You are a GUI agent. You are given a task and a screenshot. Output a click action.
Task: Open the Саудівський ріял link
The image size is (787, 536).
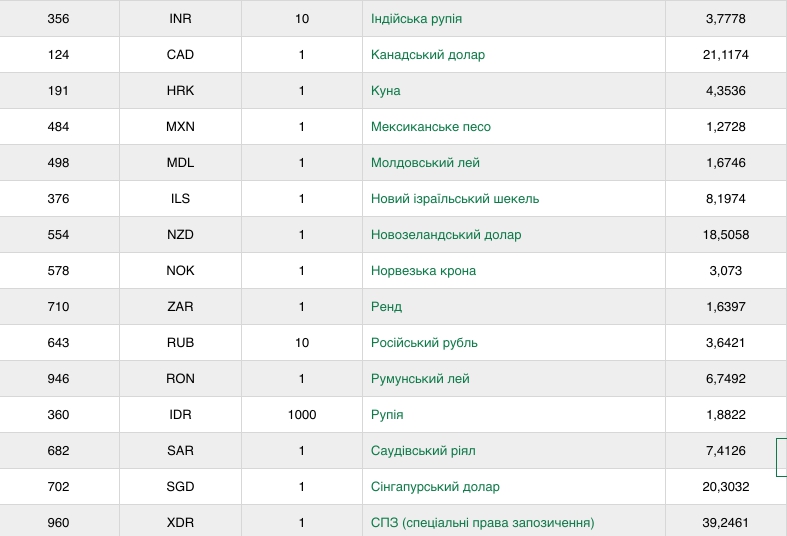pyautogui.click(x=425, y=451)
